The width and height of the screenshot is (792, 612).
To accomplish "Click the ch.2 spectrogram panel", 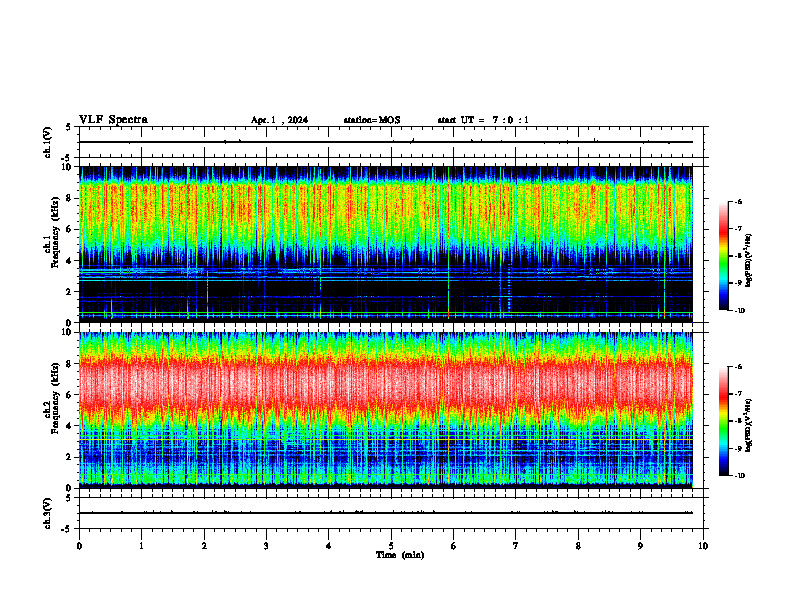I will (x=385, y=410).
